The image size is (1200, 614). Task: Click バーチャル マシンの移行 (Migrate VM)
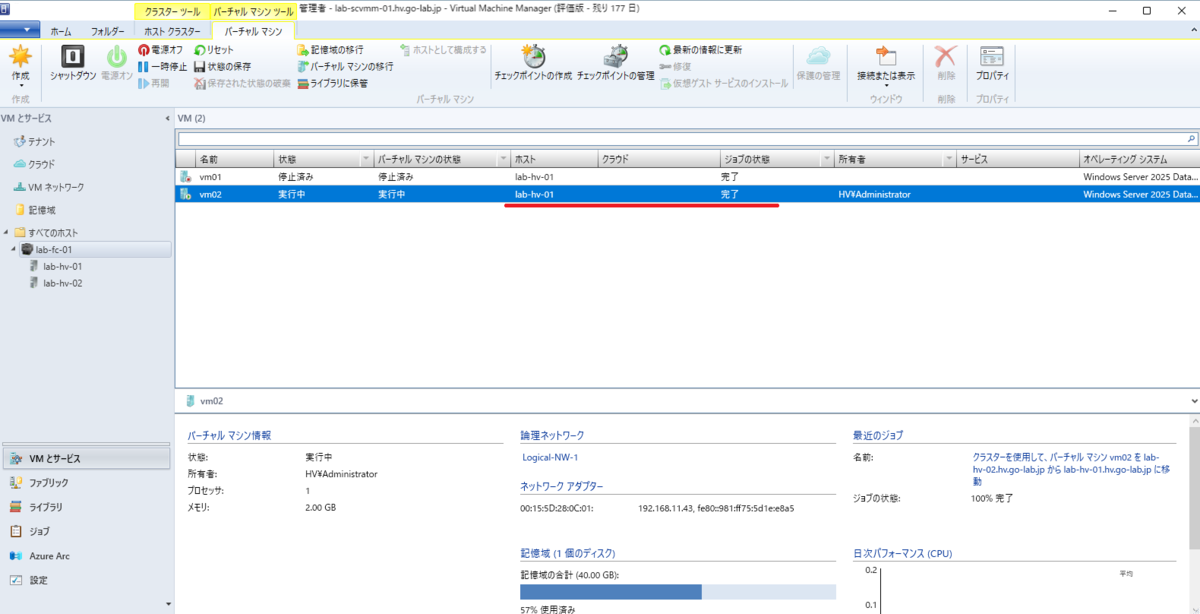point(345,66)
